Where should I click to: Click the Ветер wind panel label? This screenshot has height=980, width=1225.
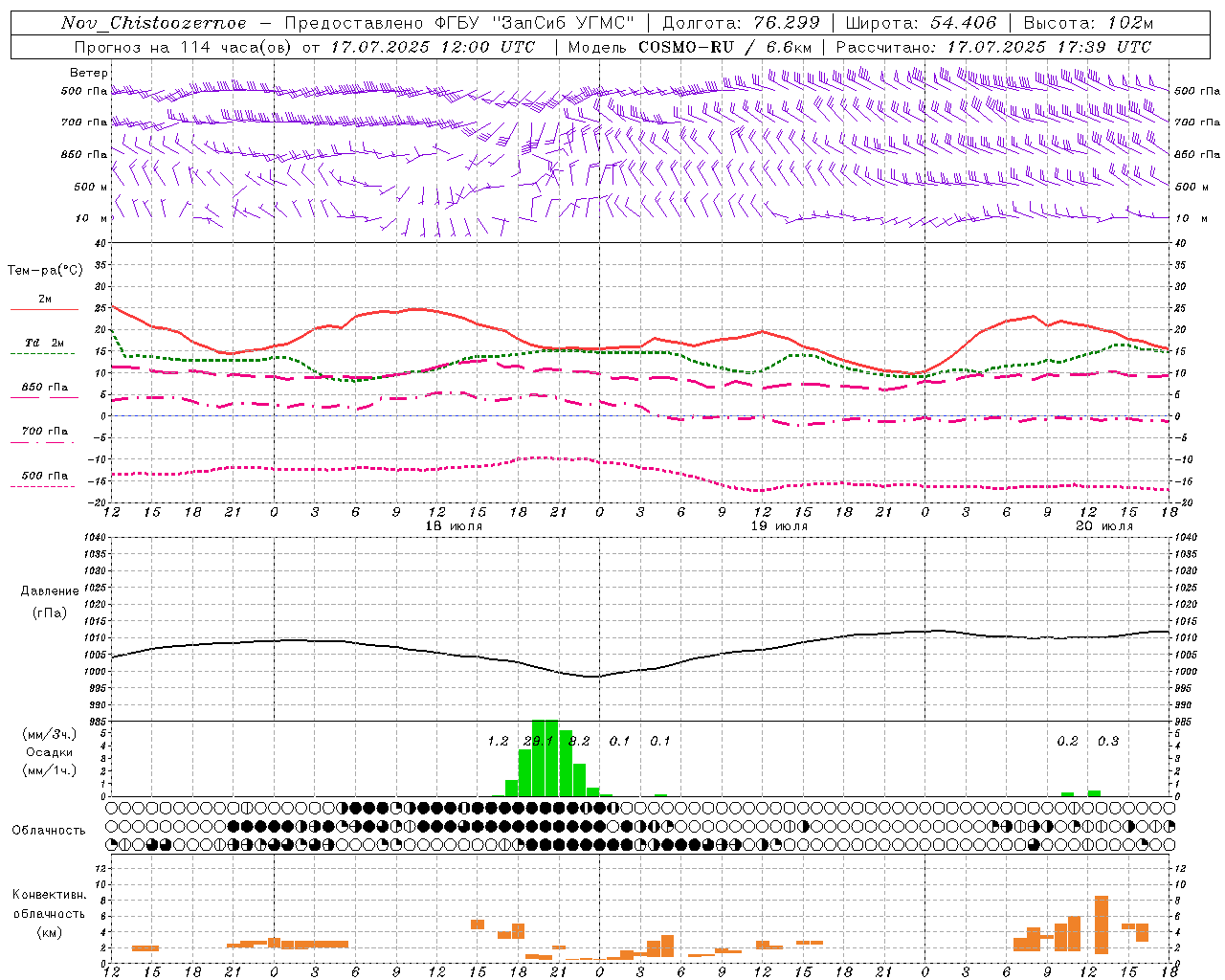point(89,73)
